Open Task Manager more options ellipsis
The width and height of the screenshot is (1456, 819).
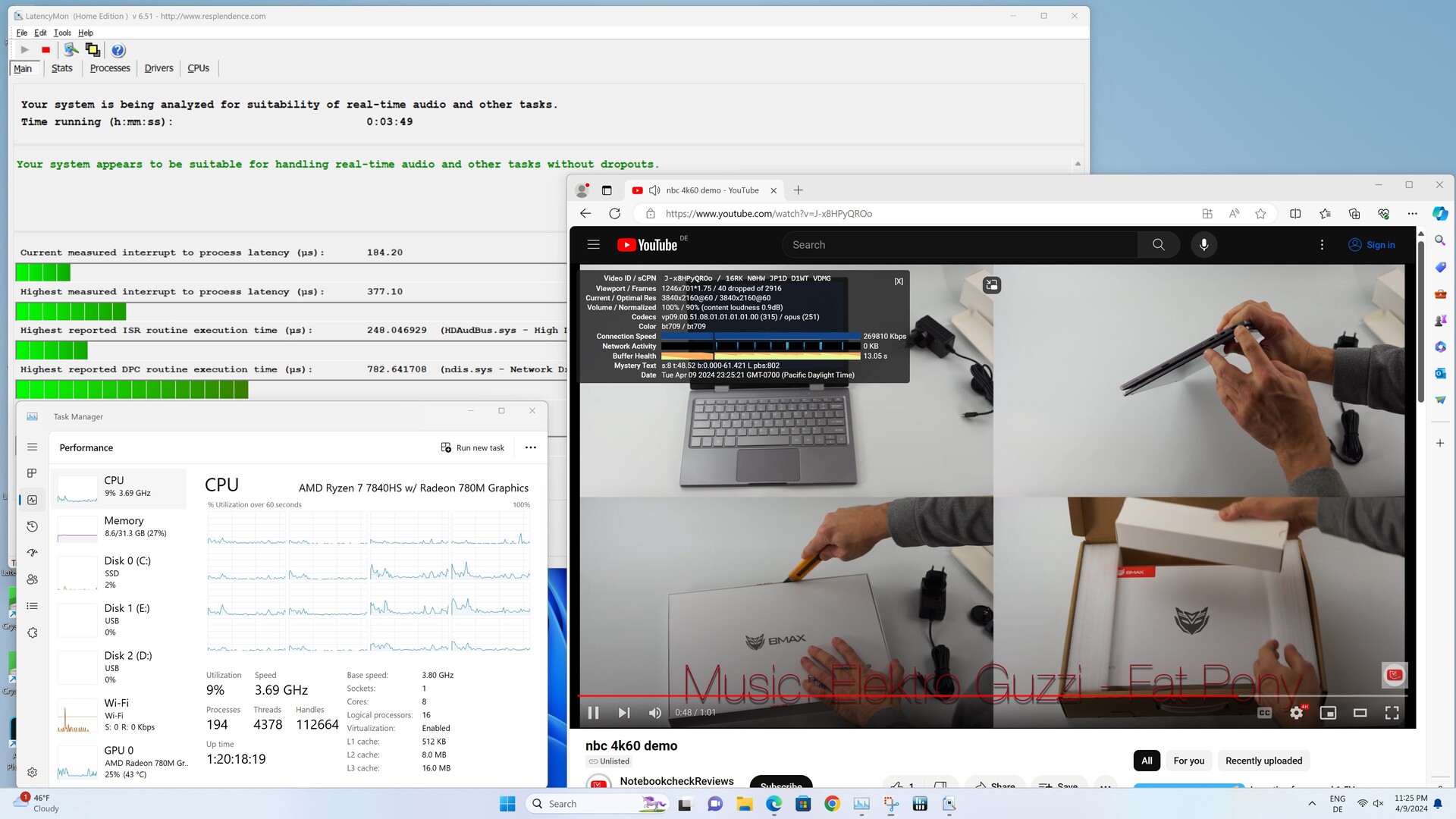(x=531, y=447)
